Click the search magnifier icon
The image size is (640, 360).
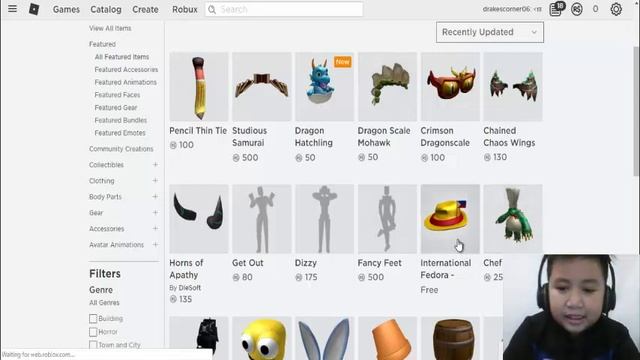(212, 9)
